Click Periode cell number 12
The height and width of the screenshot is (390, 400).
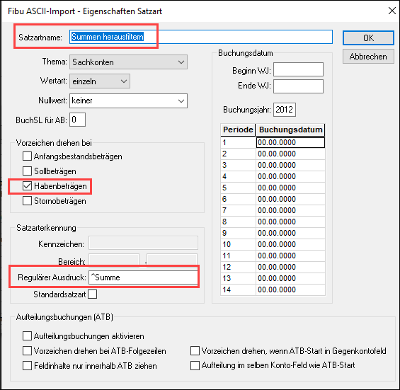tap(238, 267)
